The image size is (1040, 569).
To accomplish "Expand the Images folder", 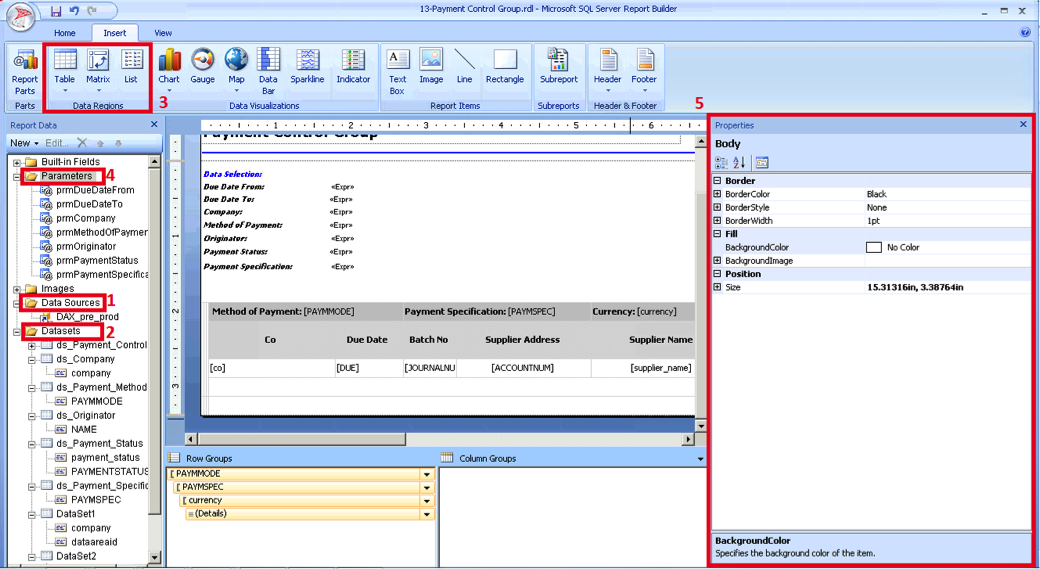I will pyautogui.click(x=17, y=289).
